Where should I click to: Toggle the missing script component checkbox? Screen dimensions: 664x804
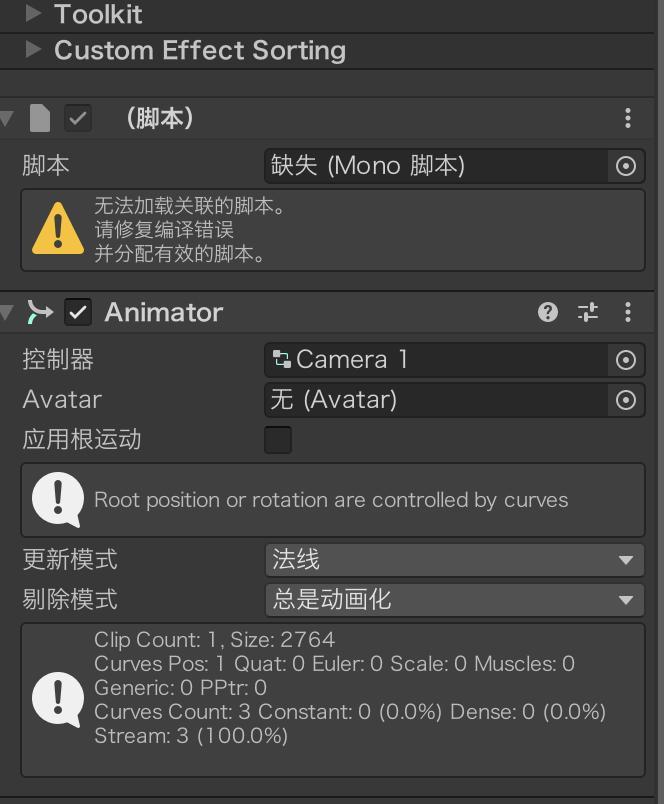point(78,118)
